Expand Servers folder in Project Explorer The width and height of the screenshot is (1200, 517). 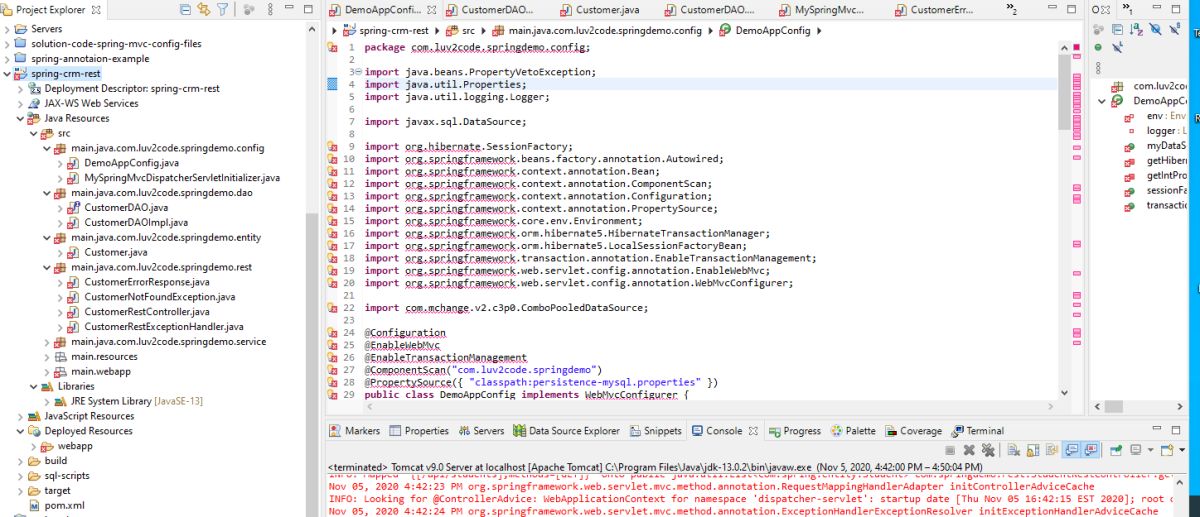(x=8, y=29)
